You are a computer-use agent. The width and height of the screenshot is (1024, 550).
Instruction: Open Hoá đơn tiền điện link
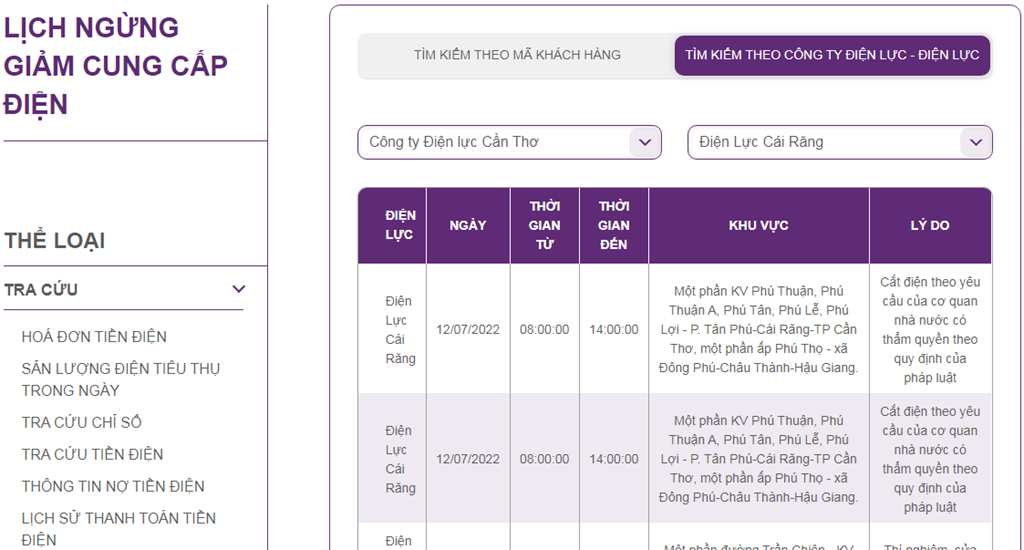[94, 337]
